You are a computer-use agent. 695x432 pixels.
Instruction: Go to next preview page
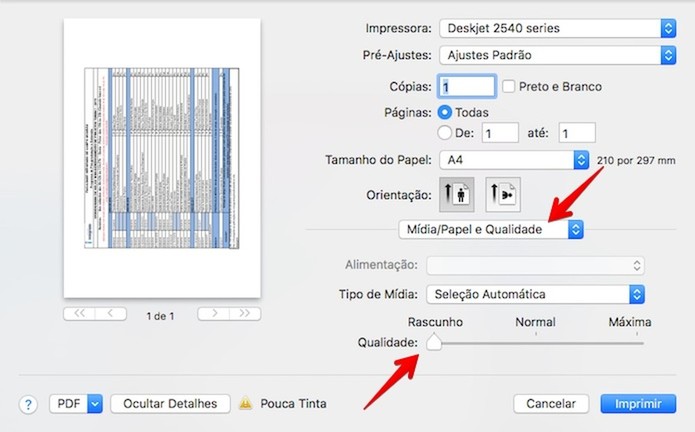[213, 314]
